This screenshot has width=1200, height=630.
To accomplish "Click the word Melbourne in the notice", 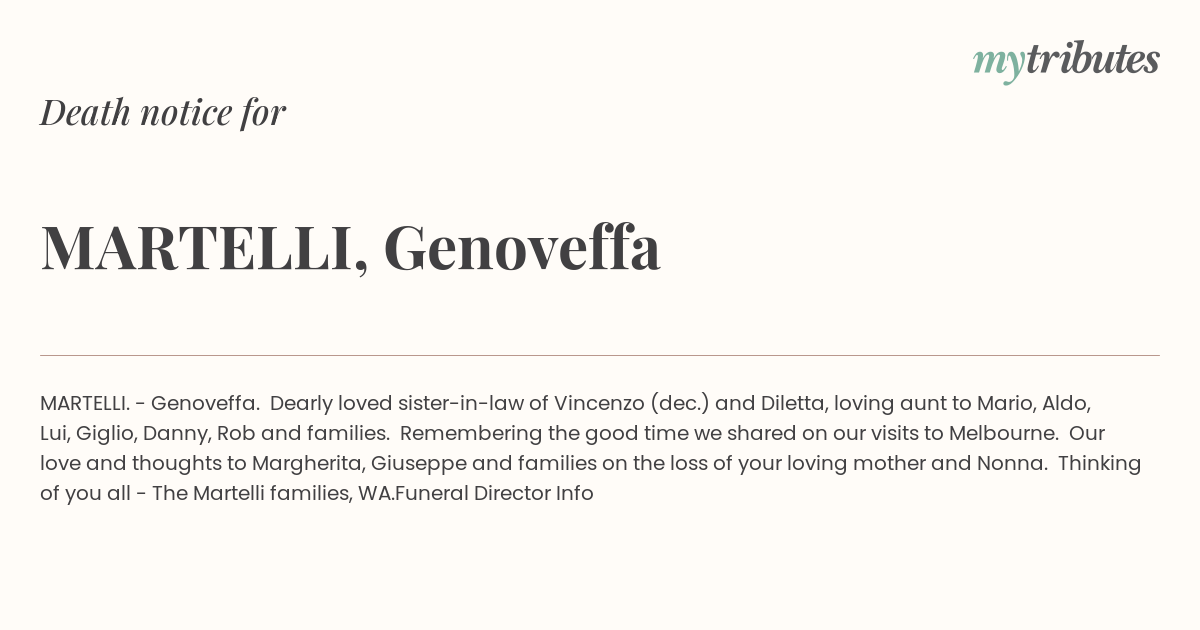I will click(x=1004, y=433).
